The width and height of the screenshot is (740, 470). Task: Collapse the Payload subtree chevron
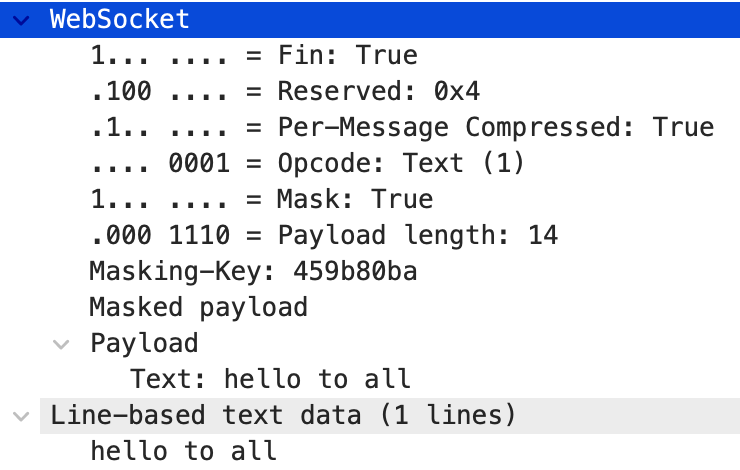[x=63, y=343]
